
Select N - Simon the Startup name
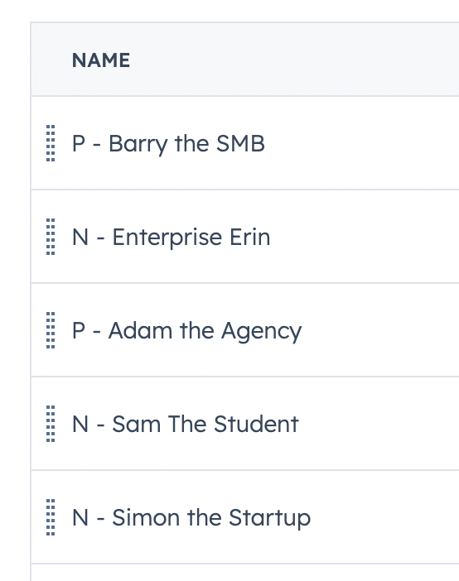pos(191,518)
